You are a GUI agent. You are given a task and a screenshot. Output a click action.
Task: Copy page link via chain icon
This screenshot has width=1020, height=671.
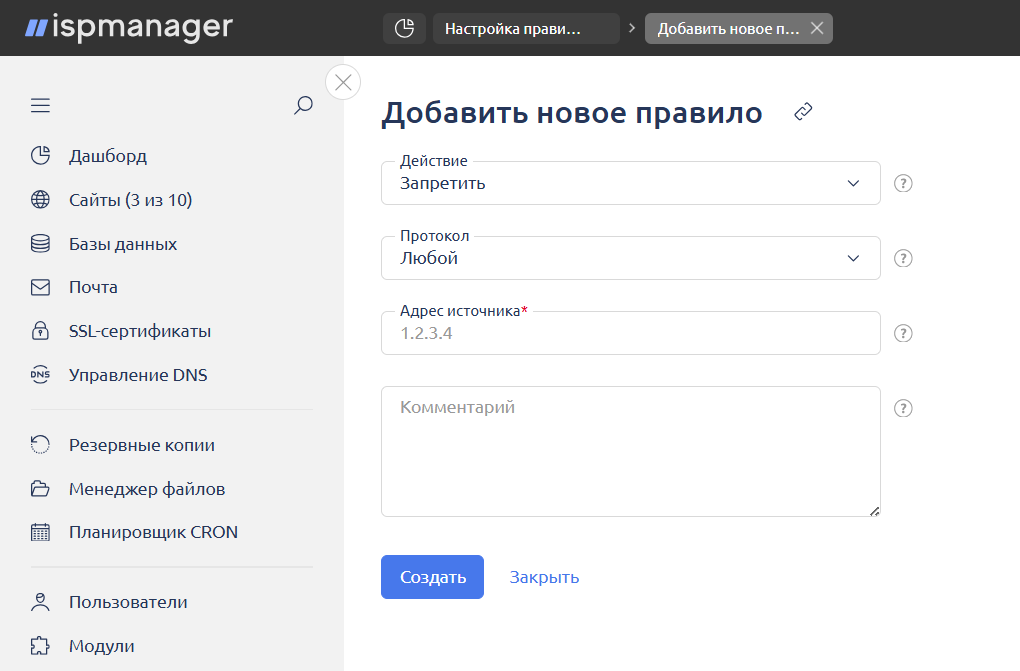[x=803, y=112]
